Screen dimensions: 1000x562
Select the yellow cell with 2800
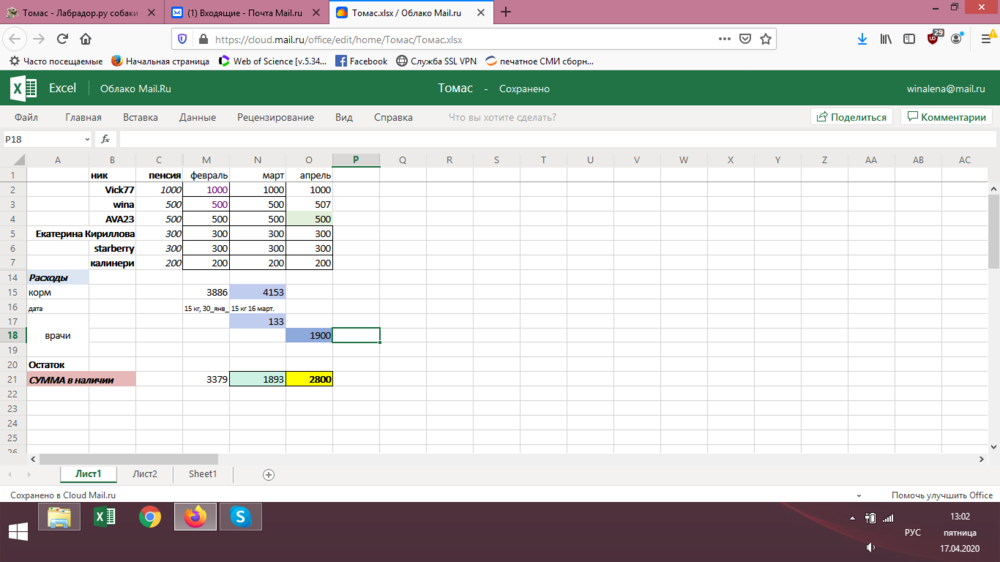click(309, 380)
